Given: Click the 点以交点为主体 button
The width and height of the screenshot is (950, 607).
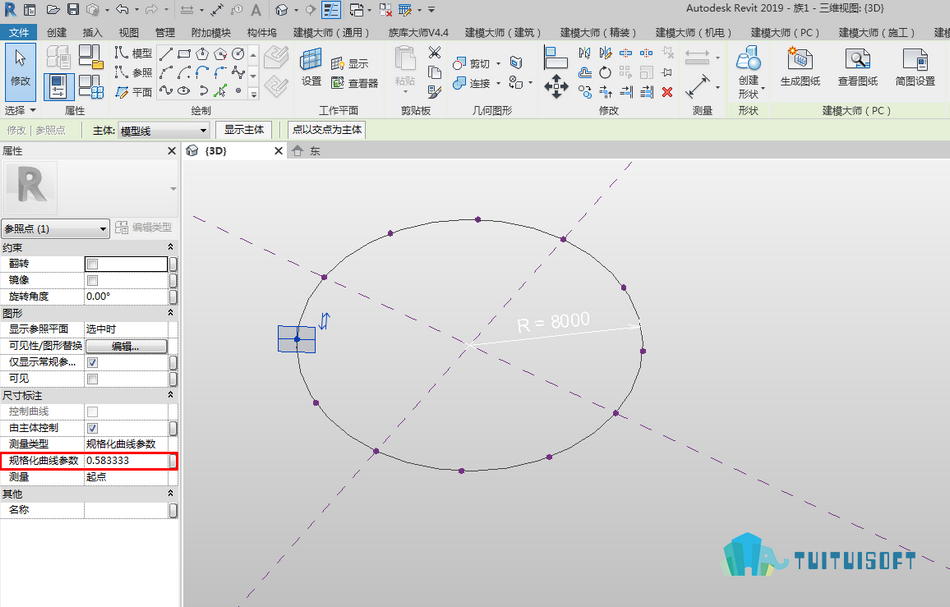Looking at the screenshot, I should tap(327, 130).
